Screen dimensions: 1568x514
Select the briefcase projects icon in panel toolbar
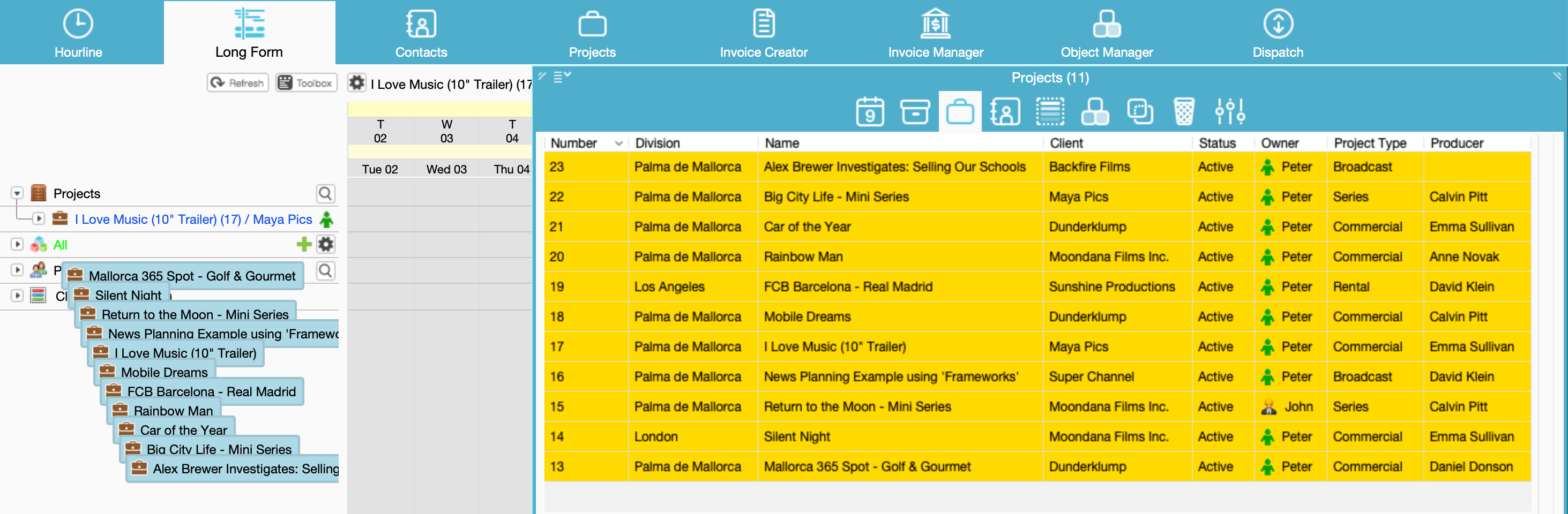(x=960, y=111)
